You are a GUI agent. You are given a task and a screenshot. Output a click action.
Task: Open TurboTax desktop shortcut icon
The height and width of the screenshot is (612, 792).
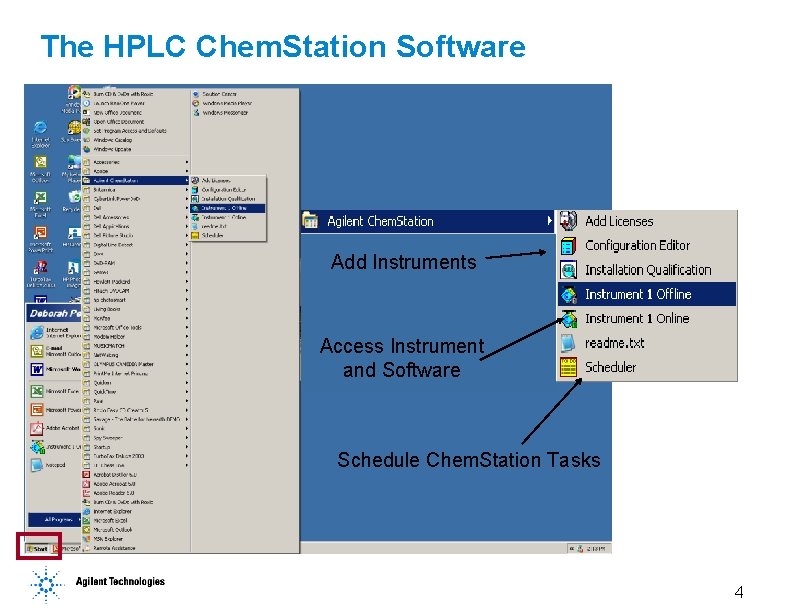(x=40, y=267)
